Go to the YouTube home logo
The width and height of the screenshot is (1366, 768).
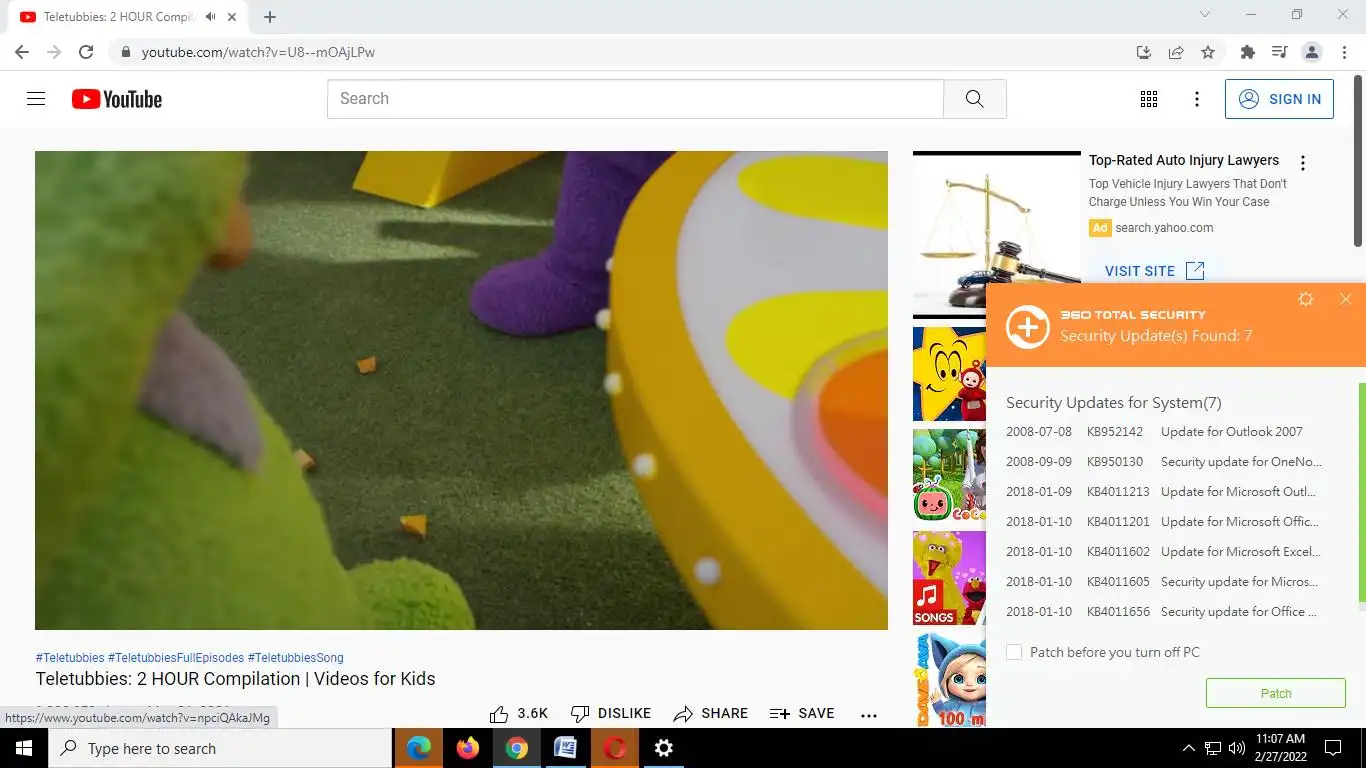[117, 99]
